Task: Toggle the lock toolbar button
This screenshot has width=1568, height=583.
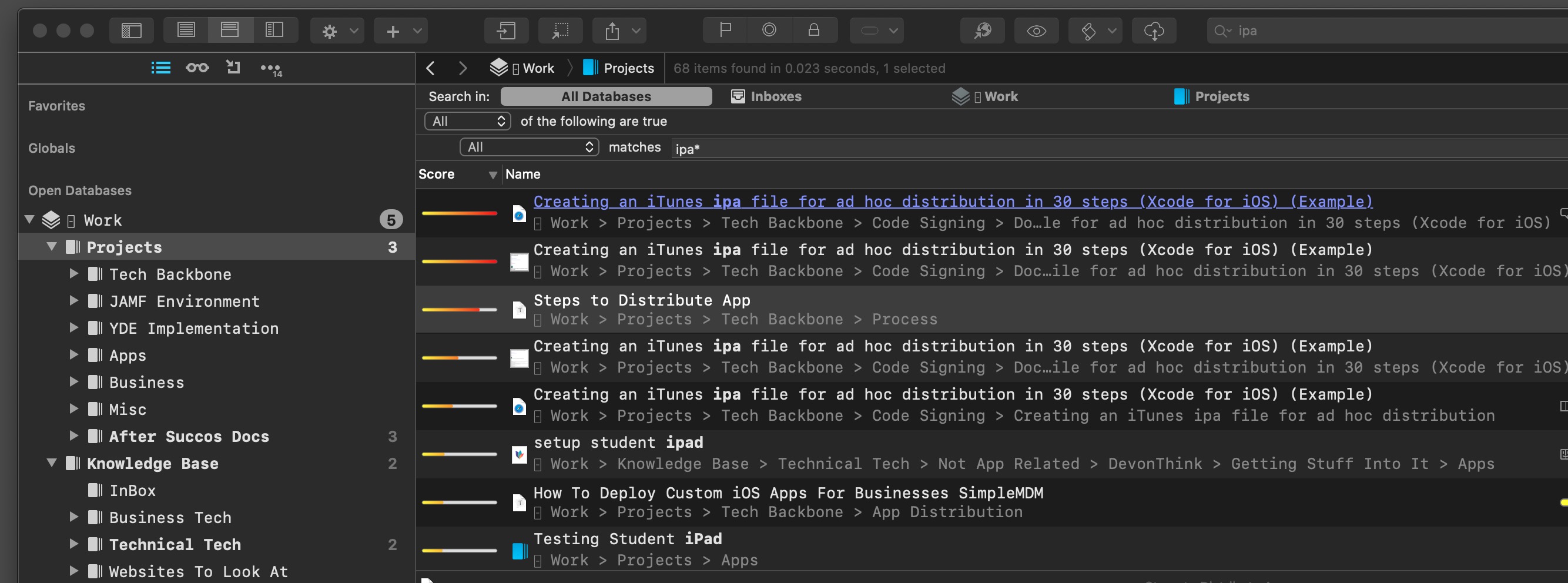Action: click(814, 30)
